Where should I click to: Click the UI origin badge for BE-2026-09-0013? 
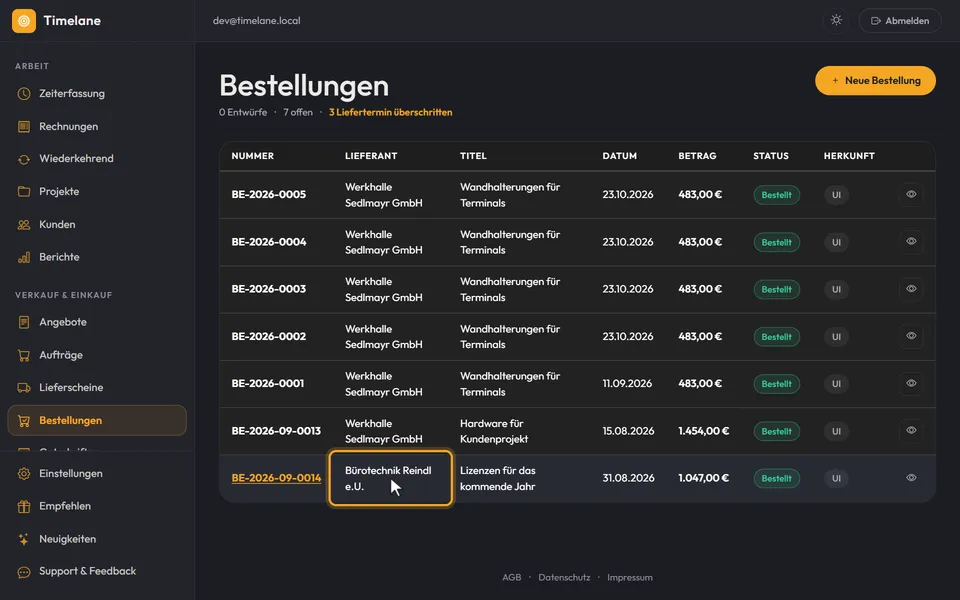[x=836, y=431]
